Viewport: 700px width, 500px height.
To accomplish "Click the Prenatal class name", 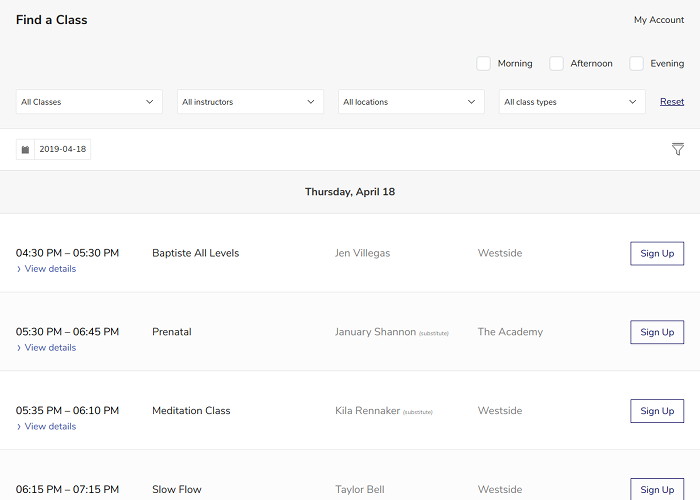I will click(172, 332).
